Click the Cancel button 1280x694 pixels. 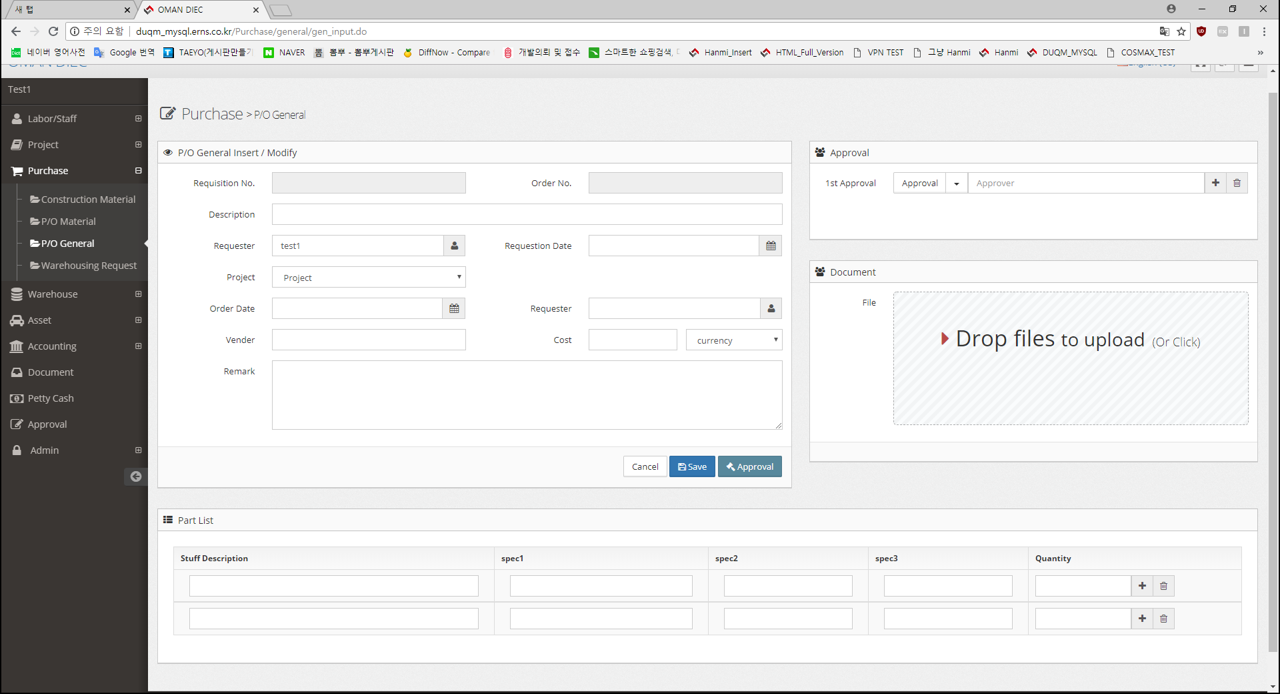(x=645, y=466)
